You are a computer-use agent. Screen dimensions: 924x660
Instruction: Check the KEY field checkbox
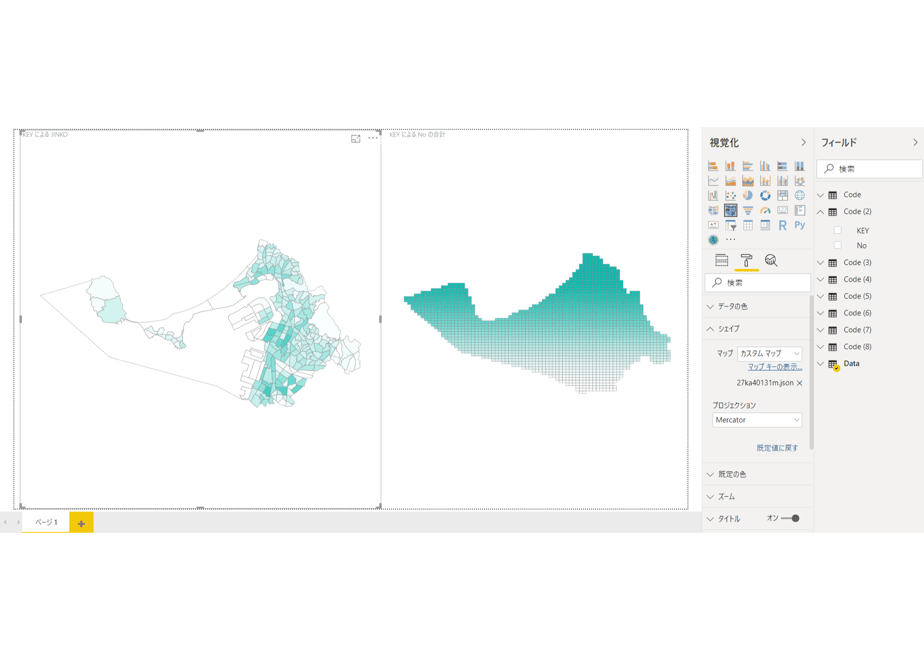837,230
